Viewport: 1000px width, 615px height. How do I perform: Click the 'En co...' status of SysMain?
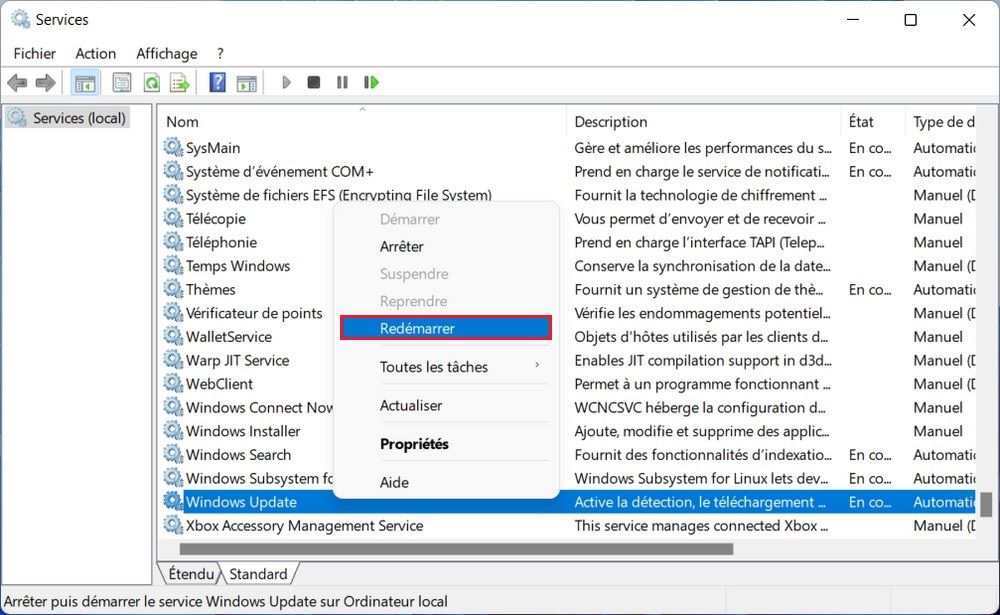click(870, 147)
